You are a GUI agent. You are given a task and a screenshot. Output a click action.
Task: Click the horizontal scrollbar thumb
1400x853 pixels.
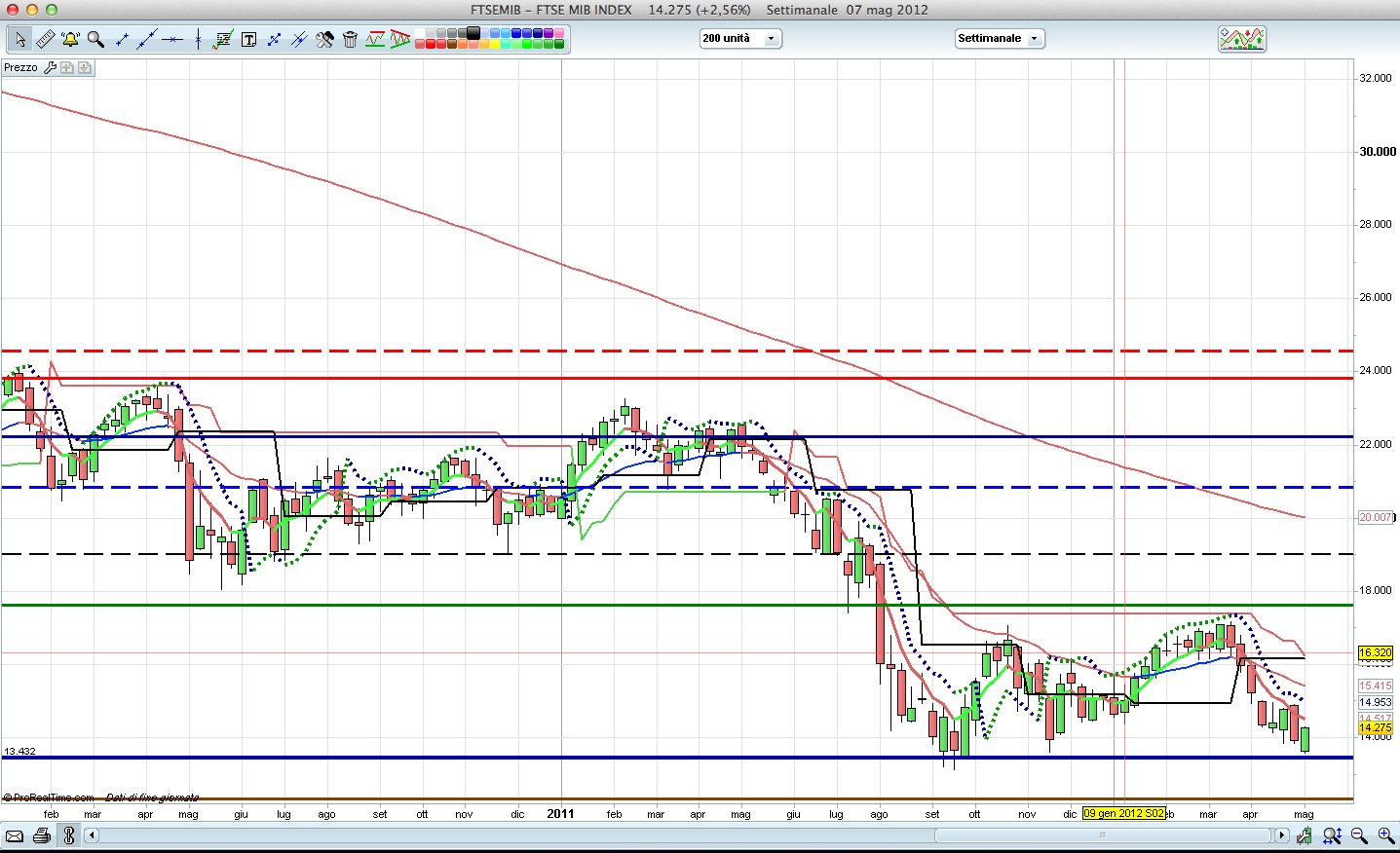tap(1103, 835)
